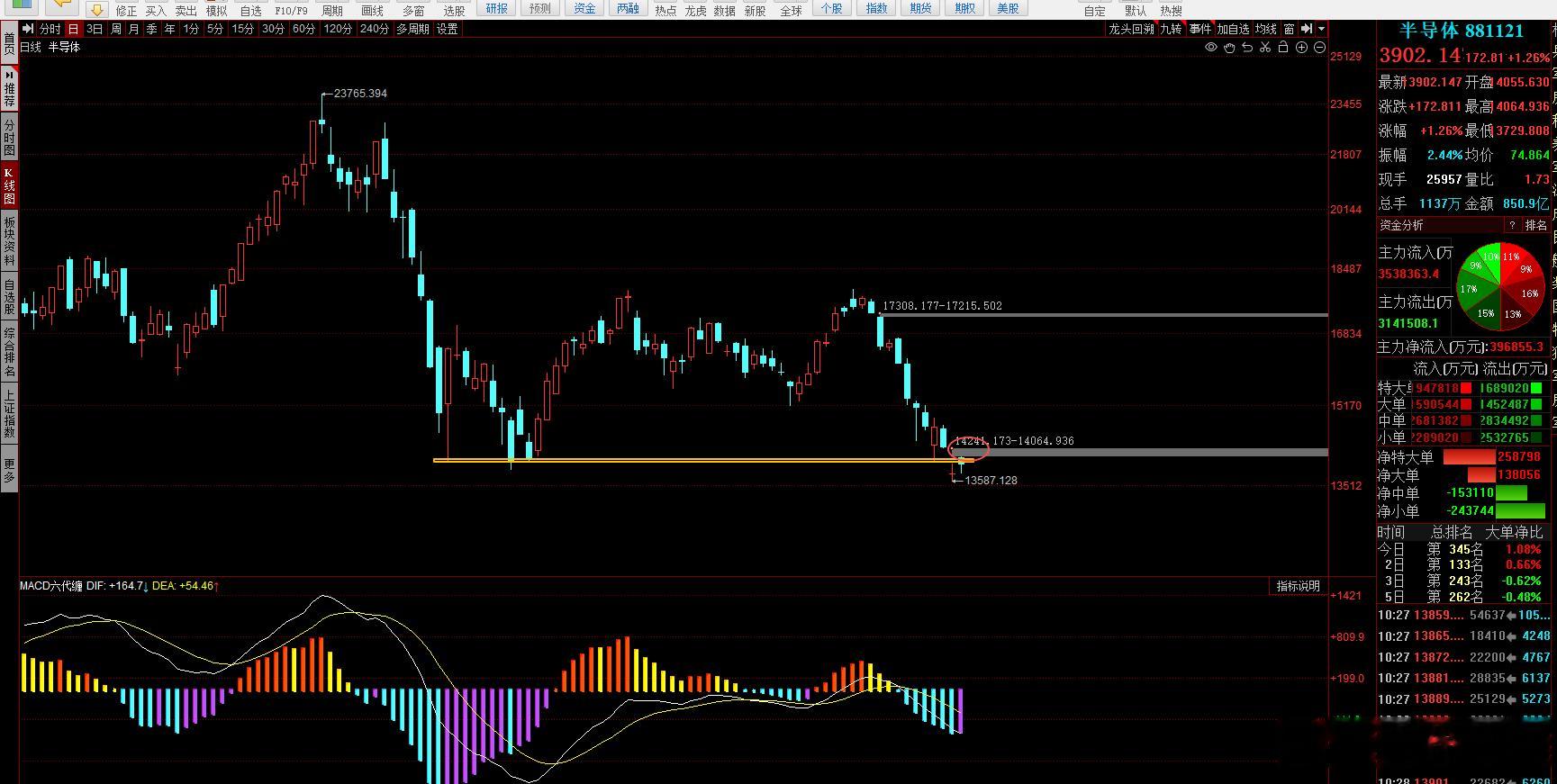The image size is (1557, 784).
Task: Click the 窗 window button
Action: (1290, 29)
